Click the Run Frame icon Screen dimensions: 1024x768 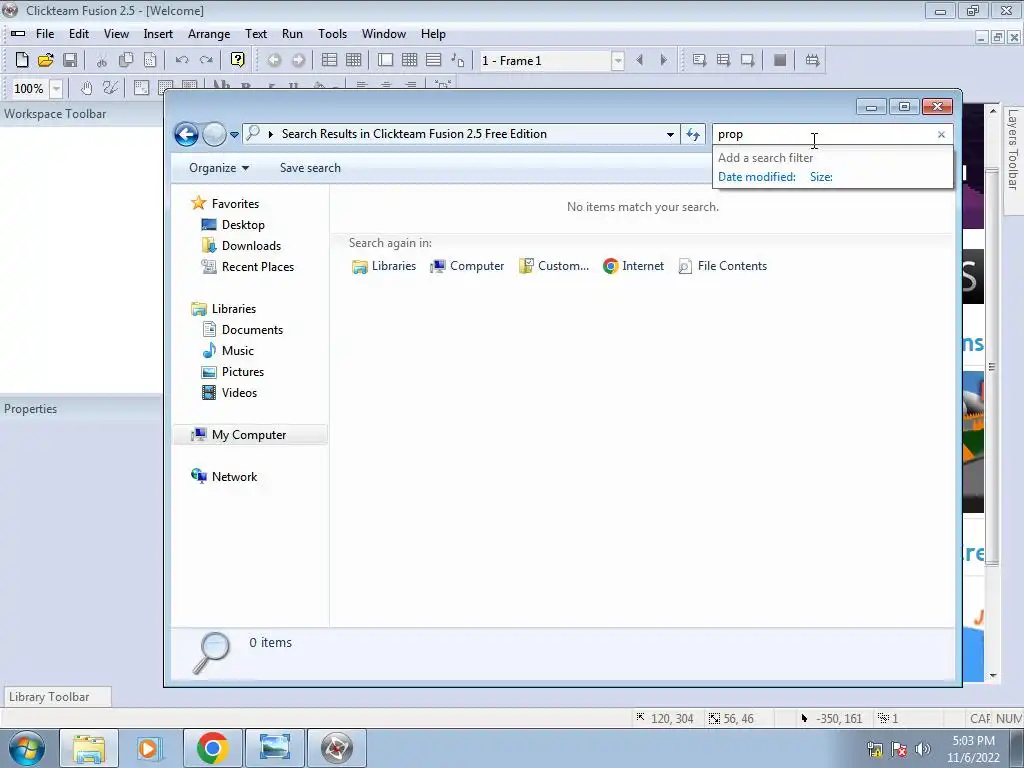748,60
